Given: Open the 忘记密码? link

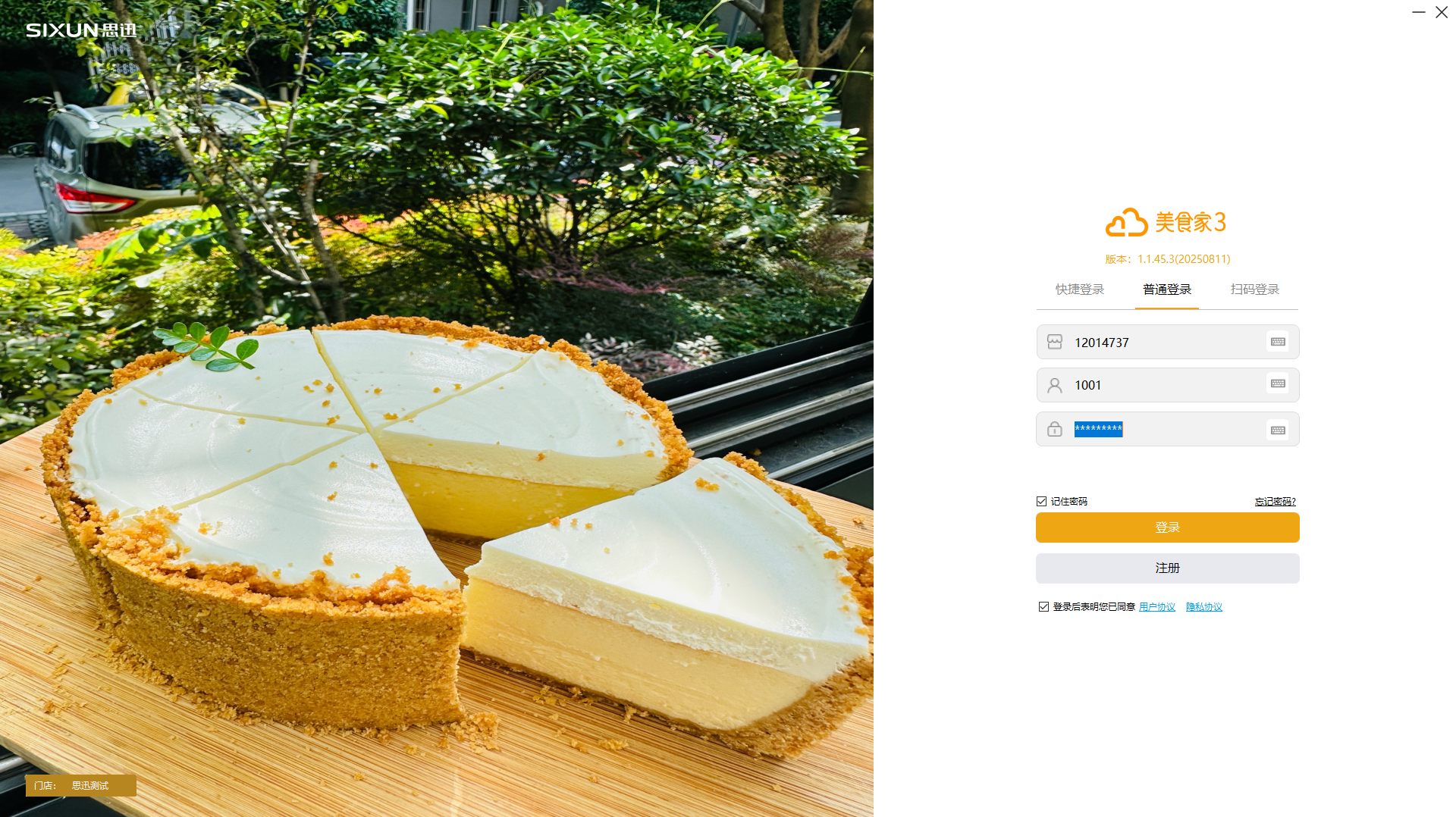Looking at the screenshot, I should (1275, 502).
